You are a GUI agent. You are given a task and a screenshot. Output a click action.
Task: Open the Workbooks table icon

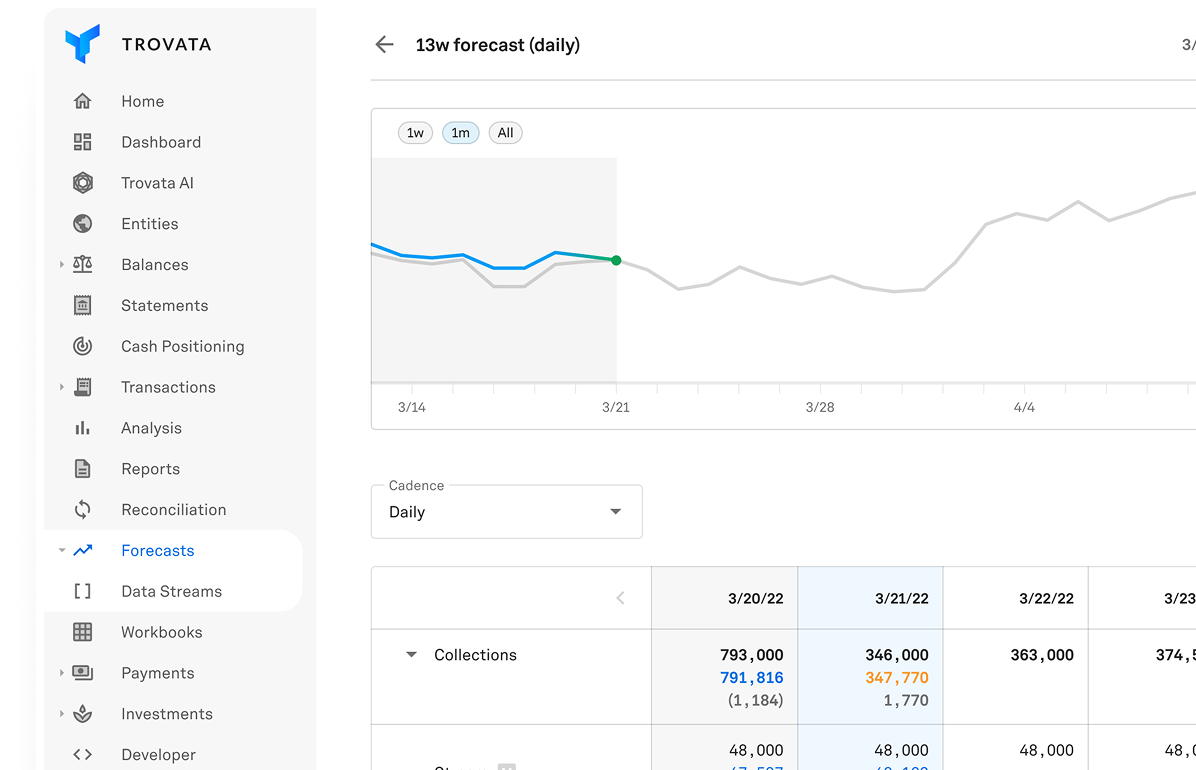83,632
